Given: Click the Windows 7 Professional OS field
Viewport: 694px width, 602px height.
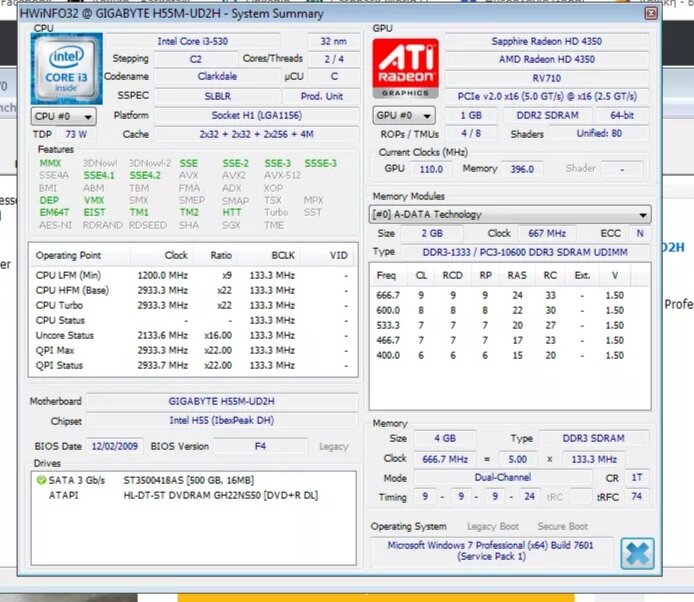Looking at the screenshot, I should click(x=491, y=551).
